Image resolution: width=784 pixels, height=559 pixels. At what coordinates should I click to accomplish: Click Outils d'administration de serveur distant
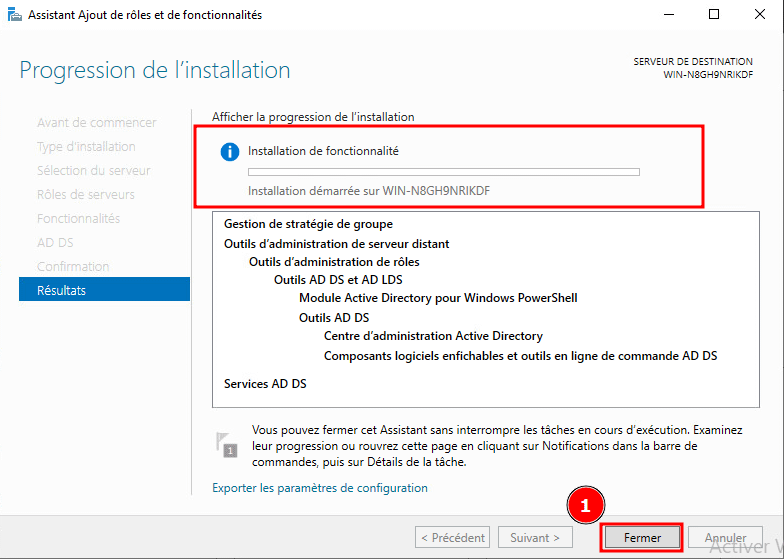[x=336, y=244]
